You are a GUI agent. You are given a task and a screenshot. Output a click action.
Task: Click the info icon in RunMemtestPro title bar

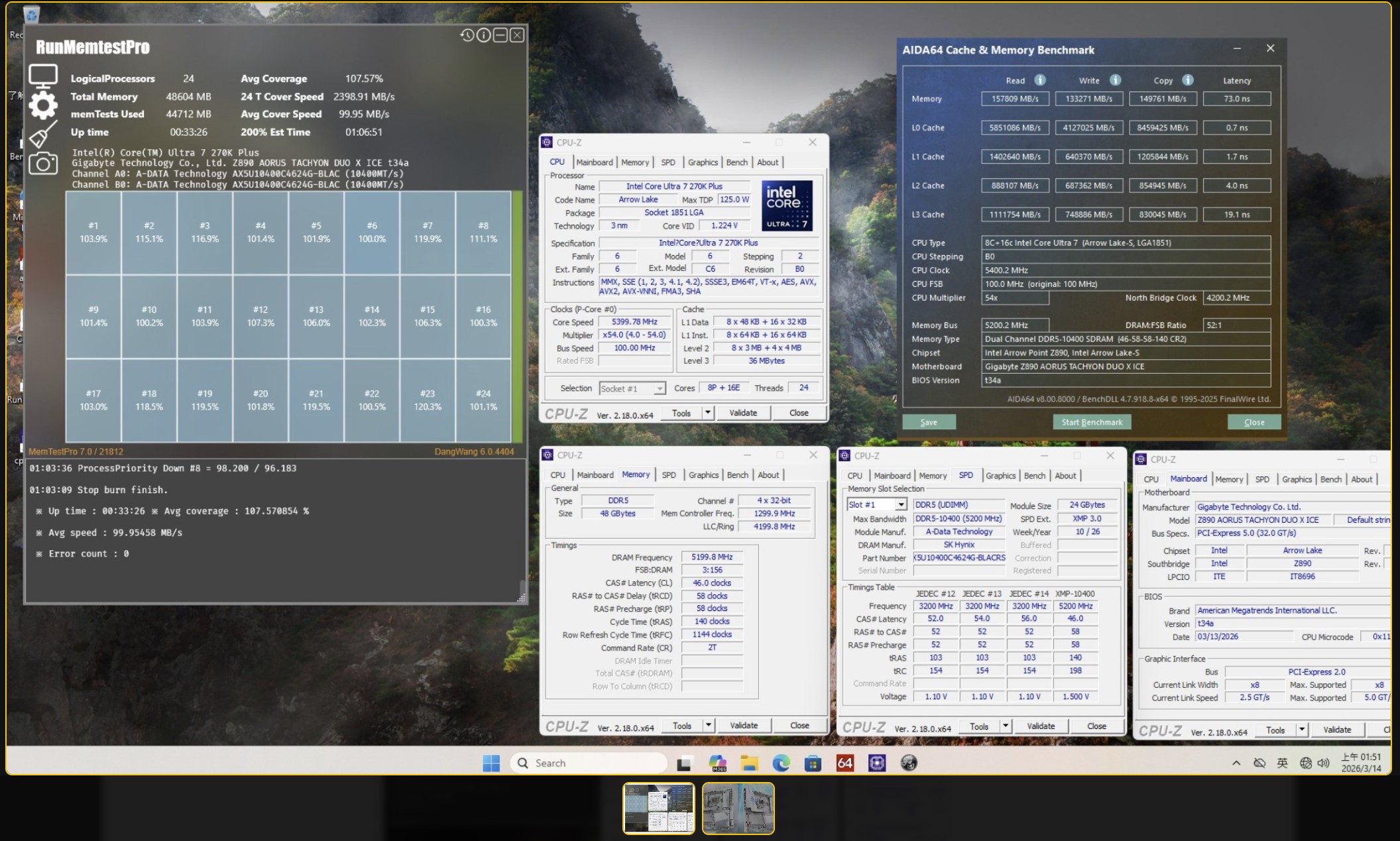tap(484, 35)
